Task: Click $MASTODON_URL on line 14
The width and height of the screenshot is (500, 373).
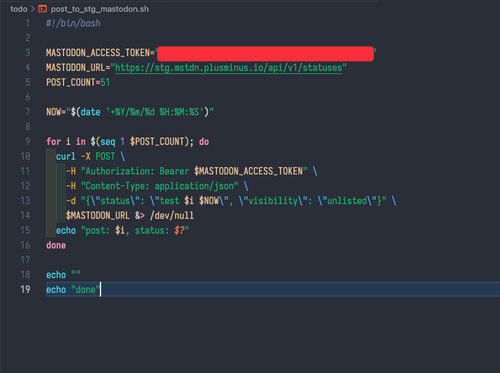Action: tap(98, 215)
